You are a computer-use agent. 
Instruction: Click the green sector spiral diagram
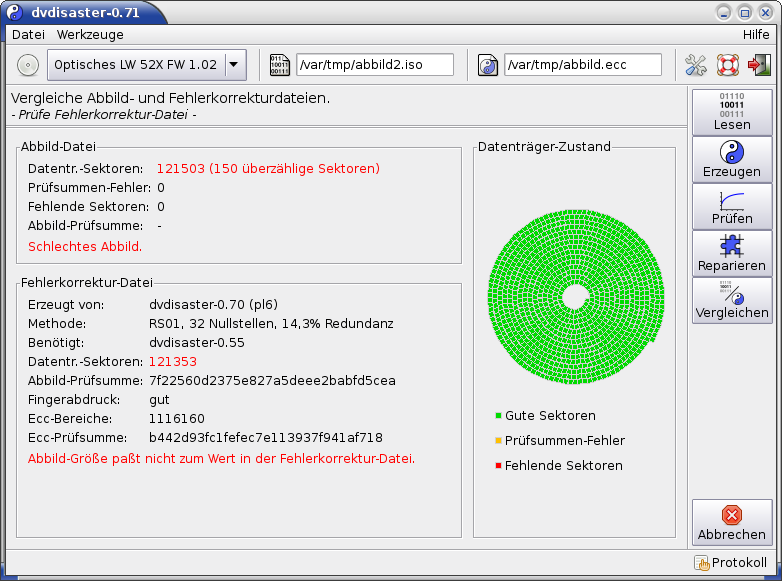pos(576,297)
